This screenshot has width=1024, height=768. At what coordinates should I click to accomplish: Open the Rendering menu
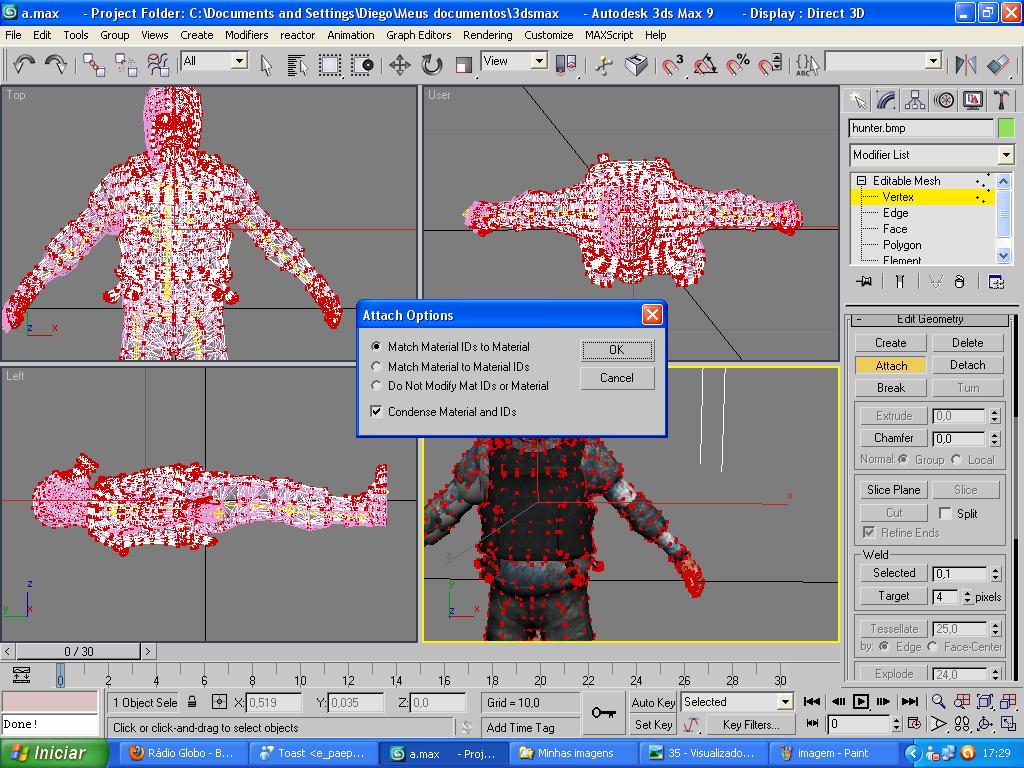[487, 34]
